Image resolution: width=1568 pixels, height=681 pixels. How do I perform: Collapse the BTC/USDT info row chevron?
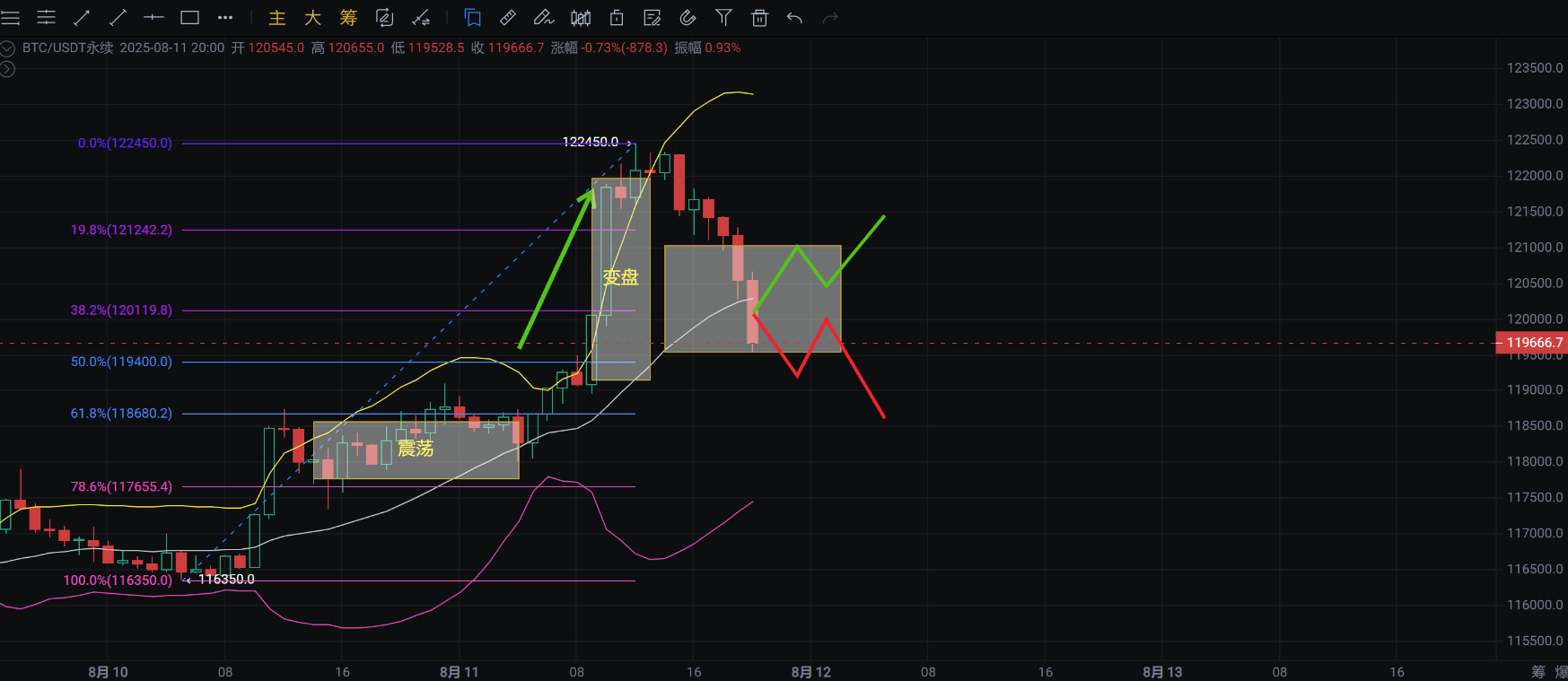pyautogui.click(x=7, y=48)
